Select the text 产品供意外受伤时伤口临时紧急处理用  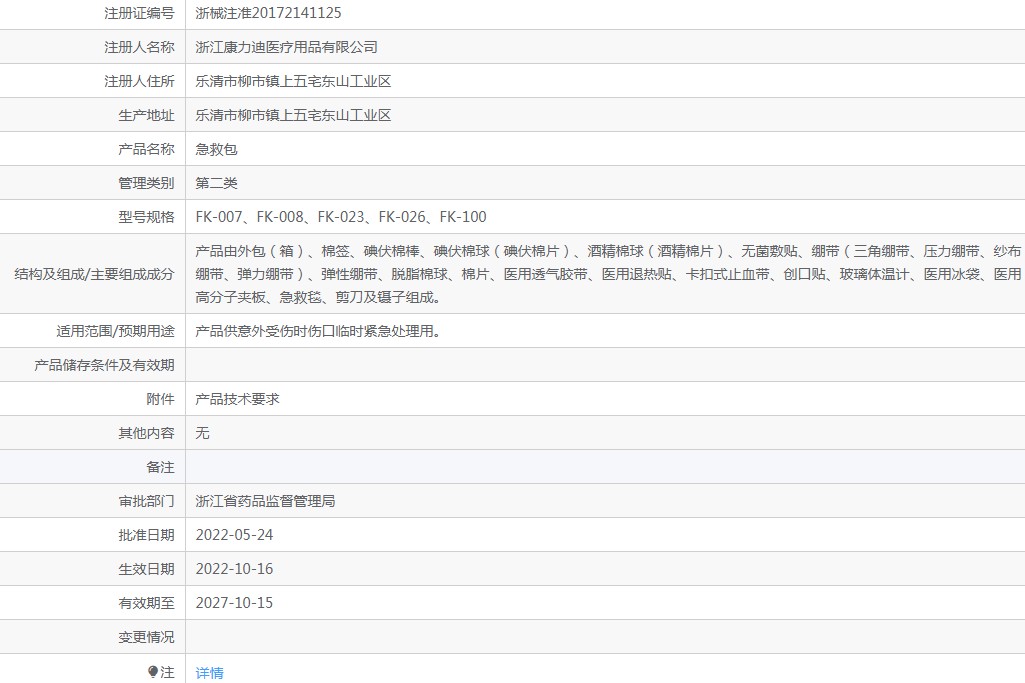(318, 331)
